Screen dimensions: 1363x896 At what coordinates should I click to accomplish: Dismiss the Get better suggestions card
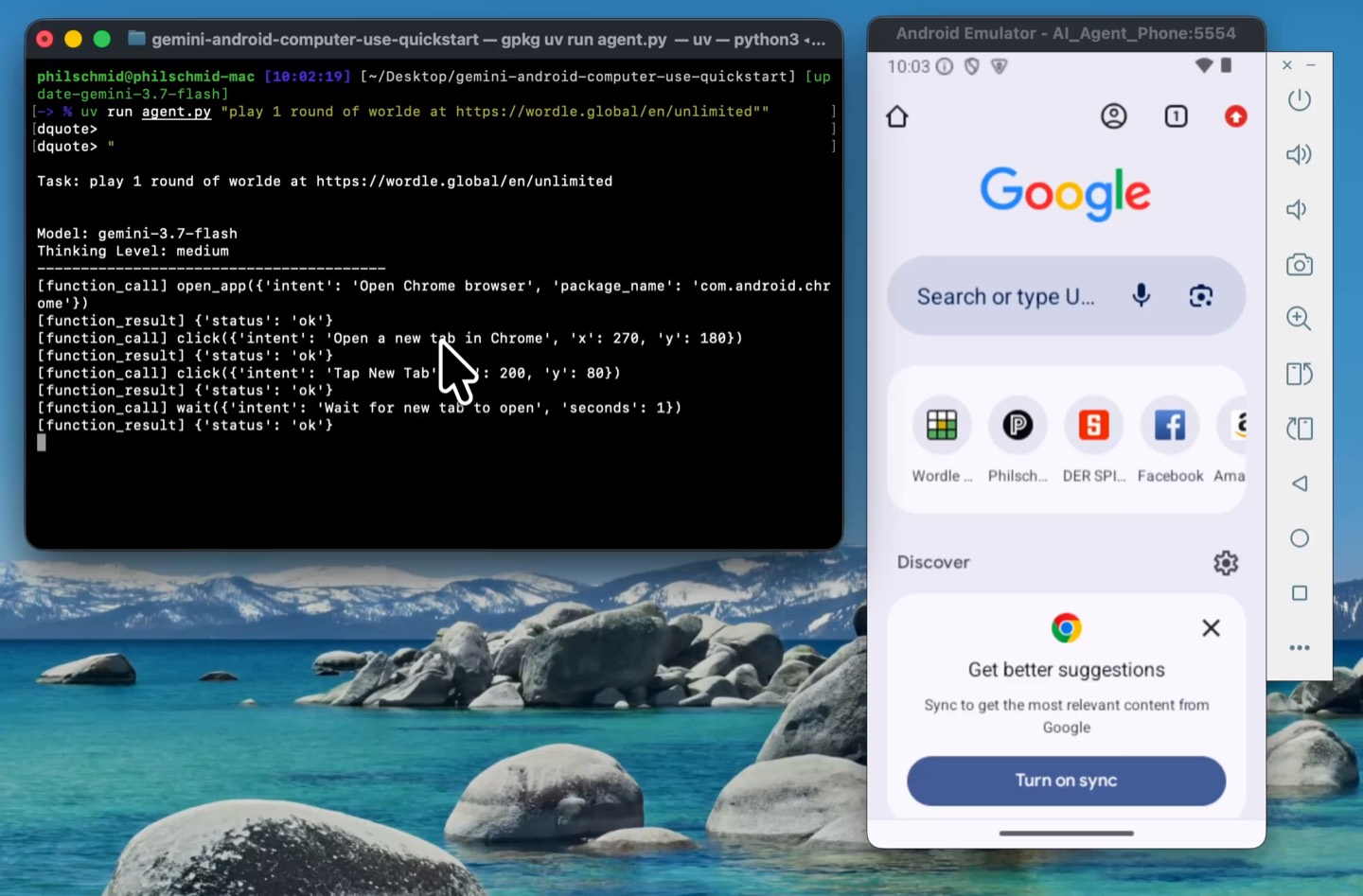pos(1211,628)
